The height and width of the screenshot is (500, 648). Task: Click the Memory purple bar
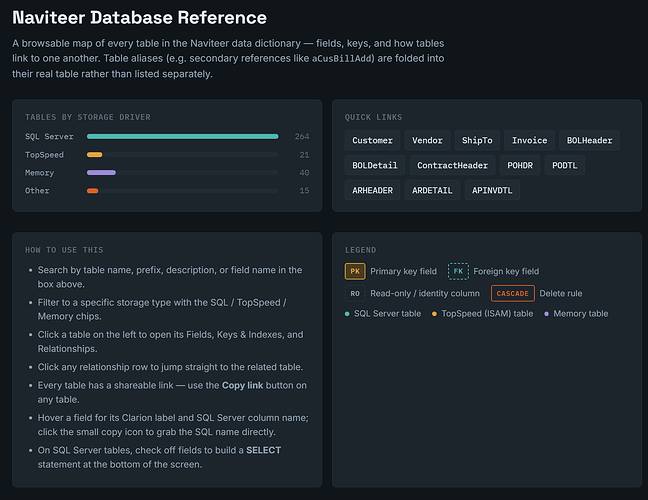coord(101,172)
